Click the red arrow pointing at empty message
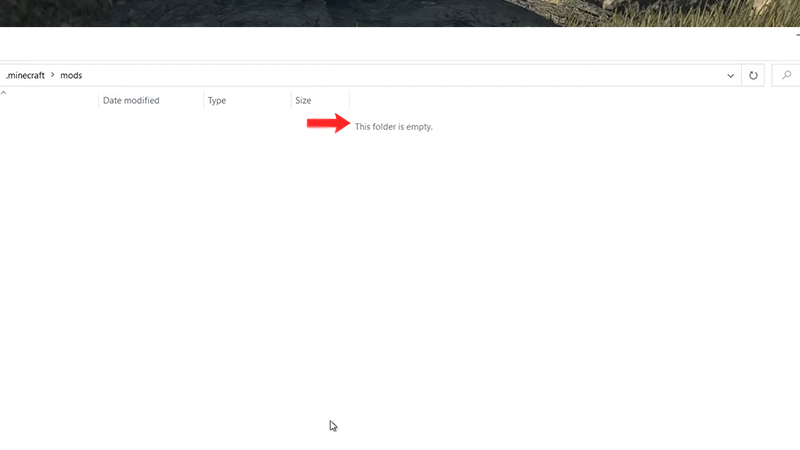Viewport: 800px width, 450px height. click(327, 123)
